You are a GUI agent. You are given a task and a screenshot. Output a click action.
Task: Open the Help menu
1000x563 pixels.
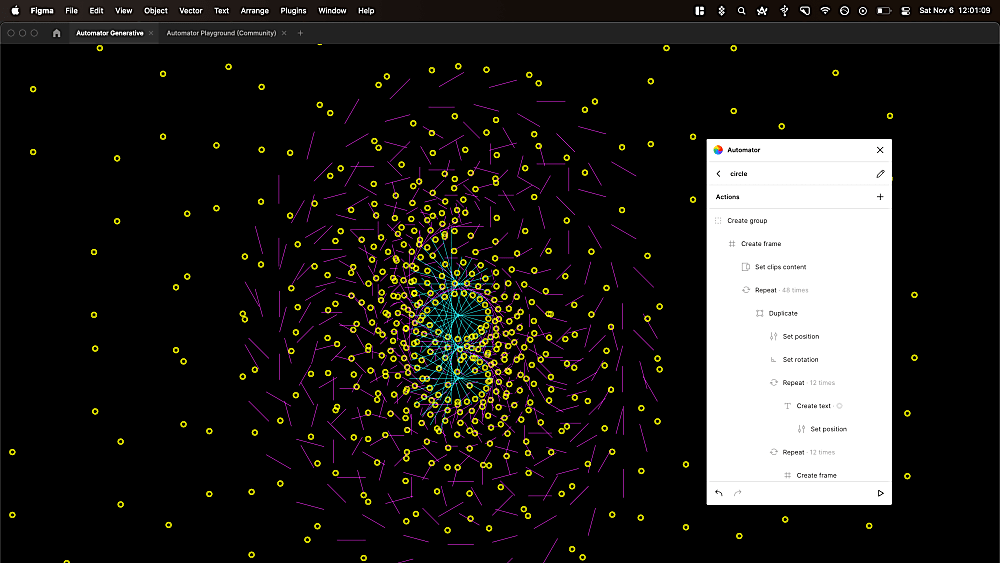click(x=366, y=11)
